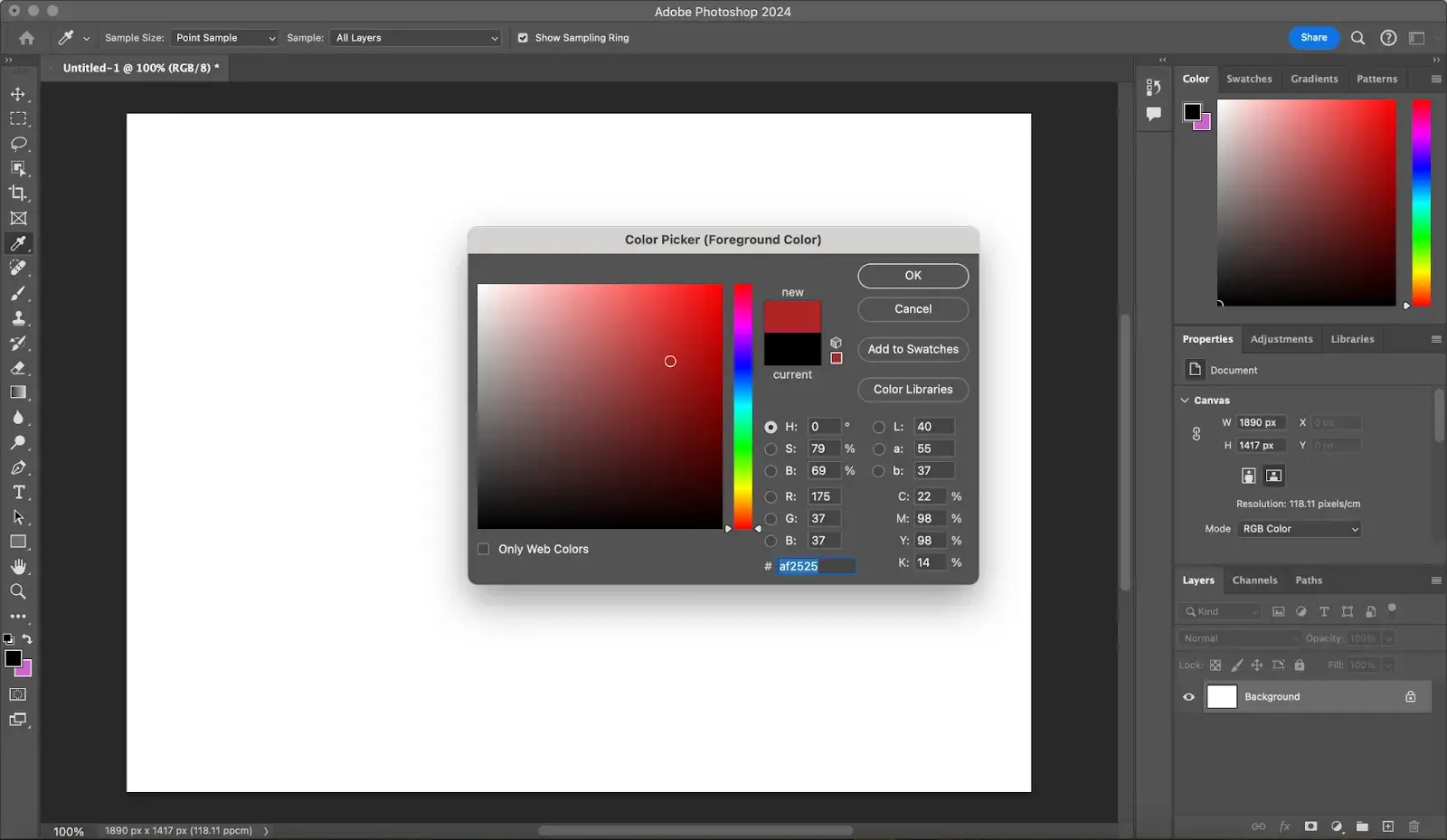Select the Brush tool
1447x840 pixels.
18,293
